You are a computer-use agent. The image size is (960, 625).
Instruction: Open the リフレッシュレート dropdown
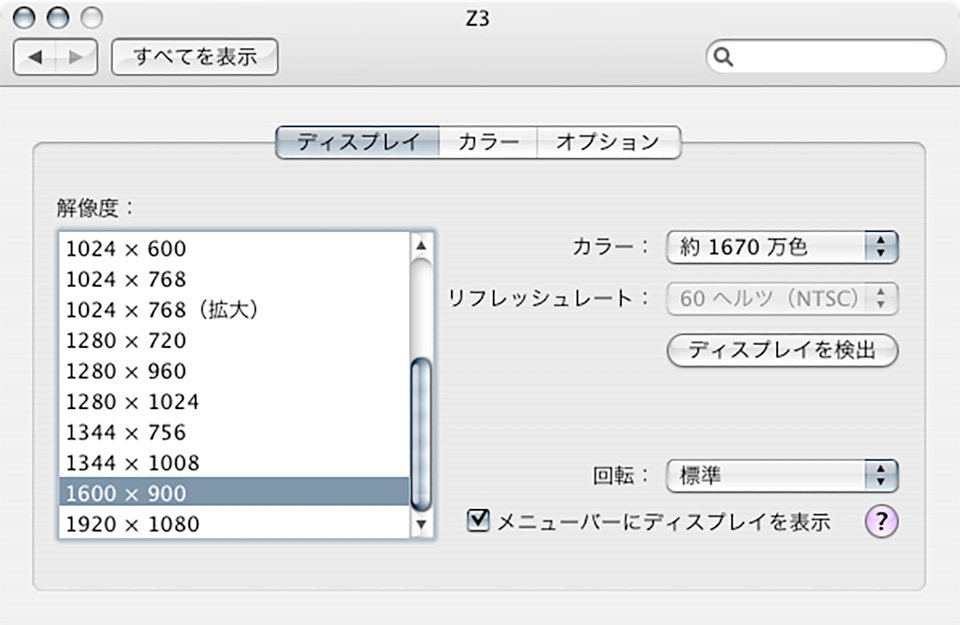pyautogui.click(x=782, y=298)
